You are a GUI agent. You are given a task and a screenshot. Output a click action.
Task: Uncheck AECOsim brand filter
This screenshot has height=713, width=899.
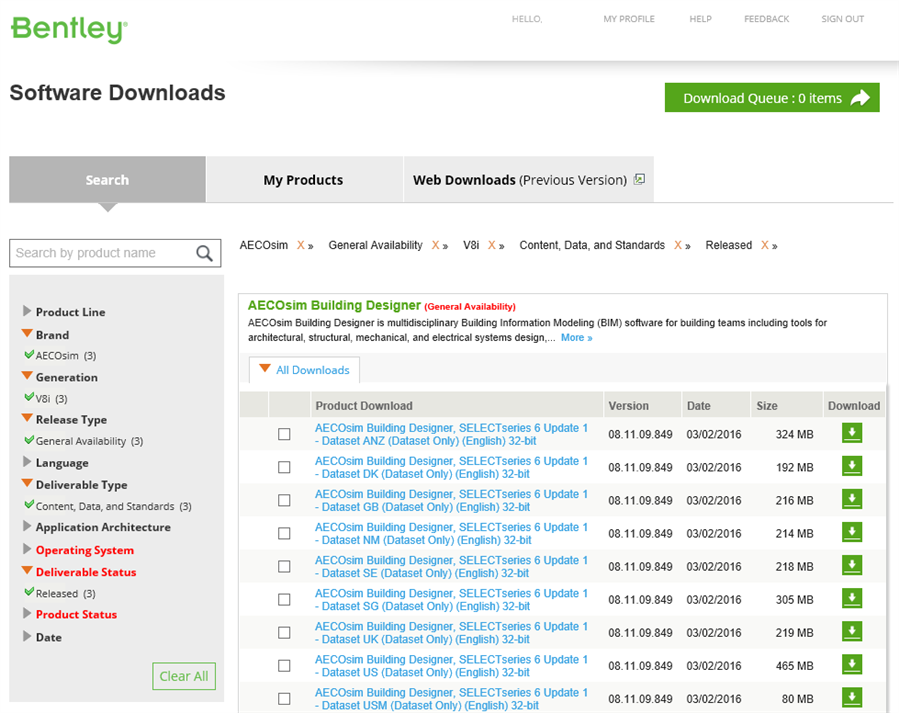[x=29, y=355]
